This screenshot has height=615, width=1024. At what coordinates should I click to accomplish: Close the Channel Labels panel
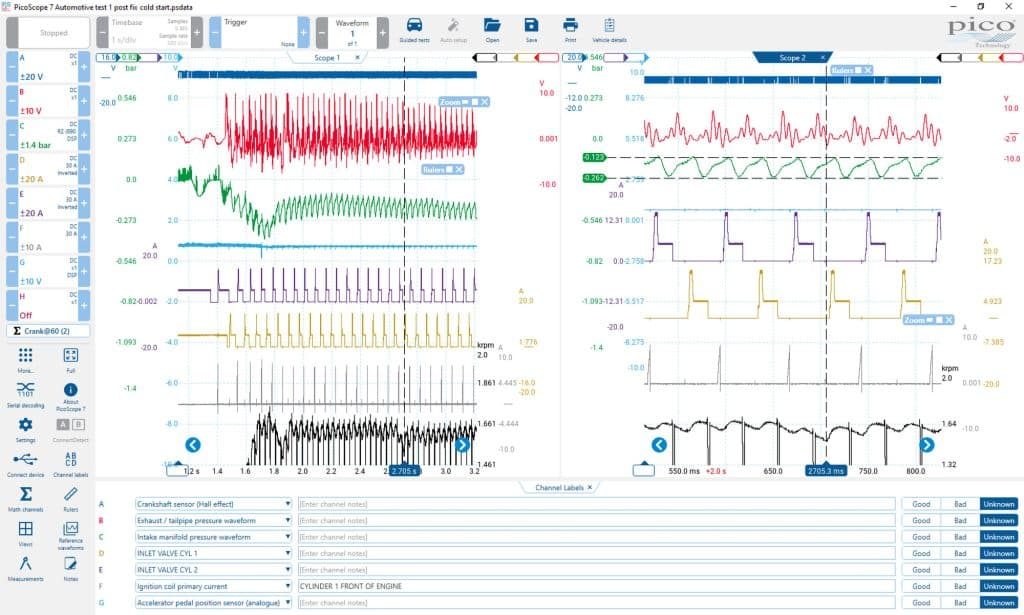tap(590, 488)
